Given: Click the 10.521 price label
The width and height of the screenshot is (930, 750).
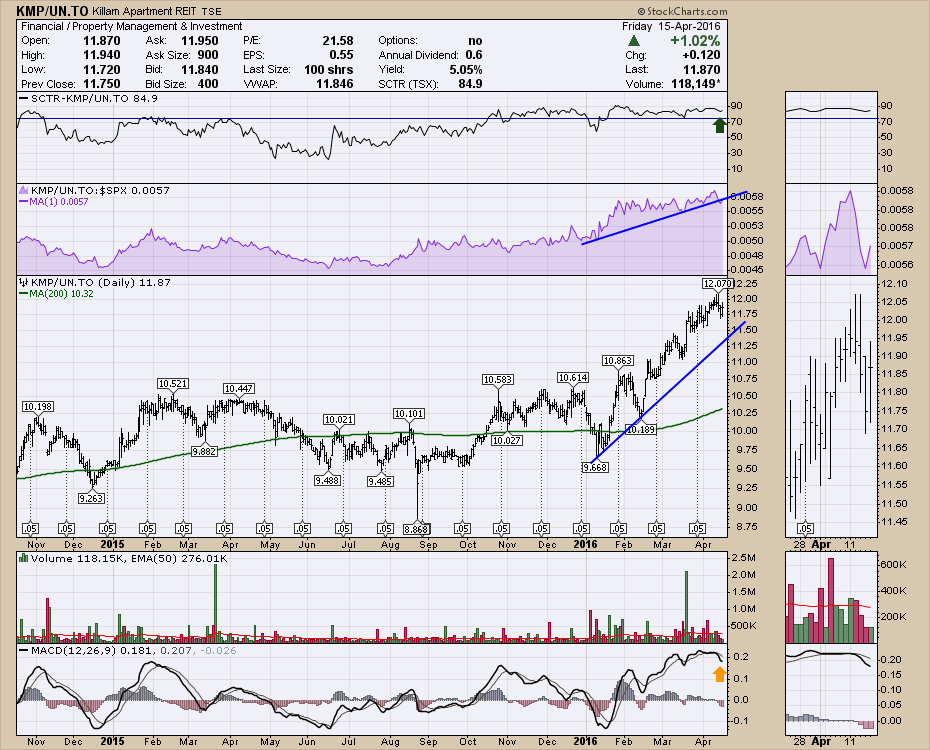Looking at the screenshot, I should [173, 384].
